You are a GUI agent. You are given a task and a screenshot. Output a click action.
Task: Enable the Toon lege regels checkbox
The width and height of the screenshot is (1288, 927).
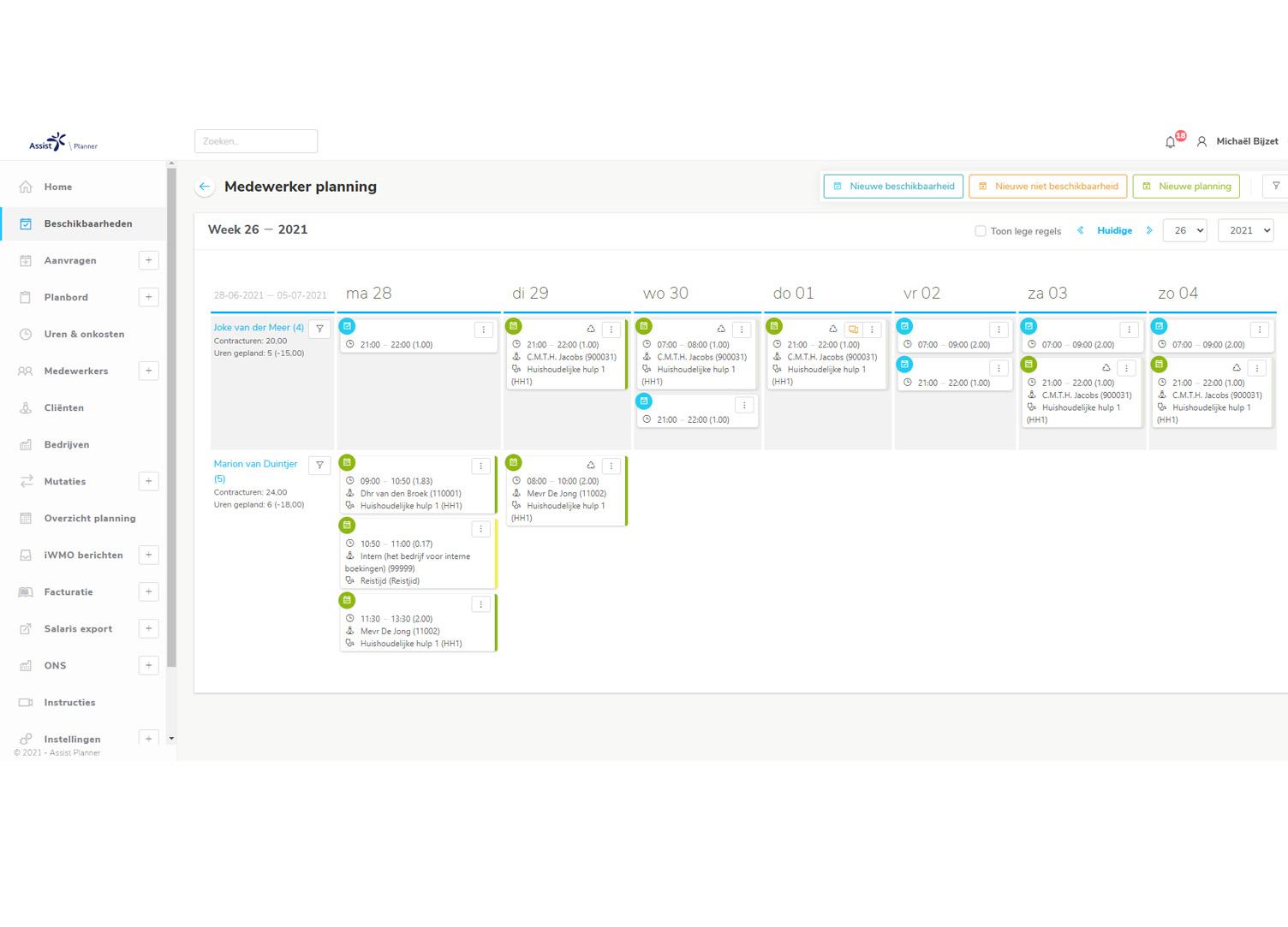point(981,231)
